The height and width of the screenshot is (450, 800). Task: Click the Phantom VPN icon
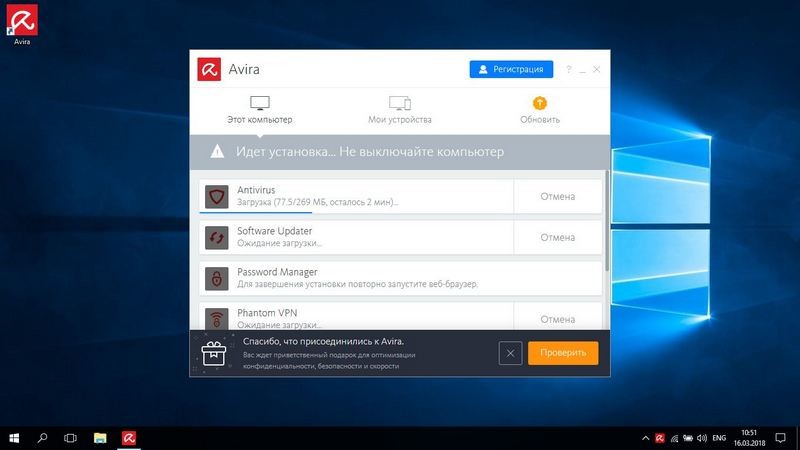click(x=217, y=319)
